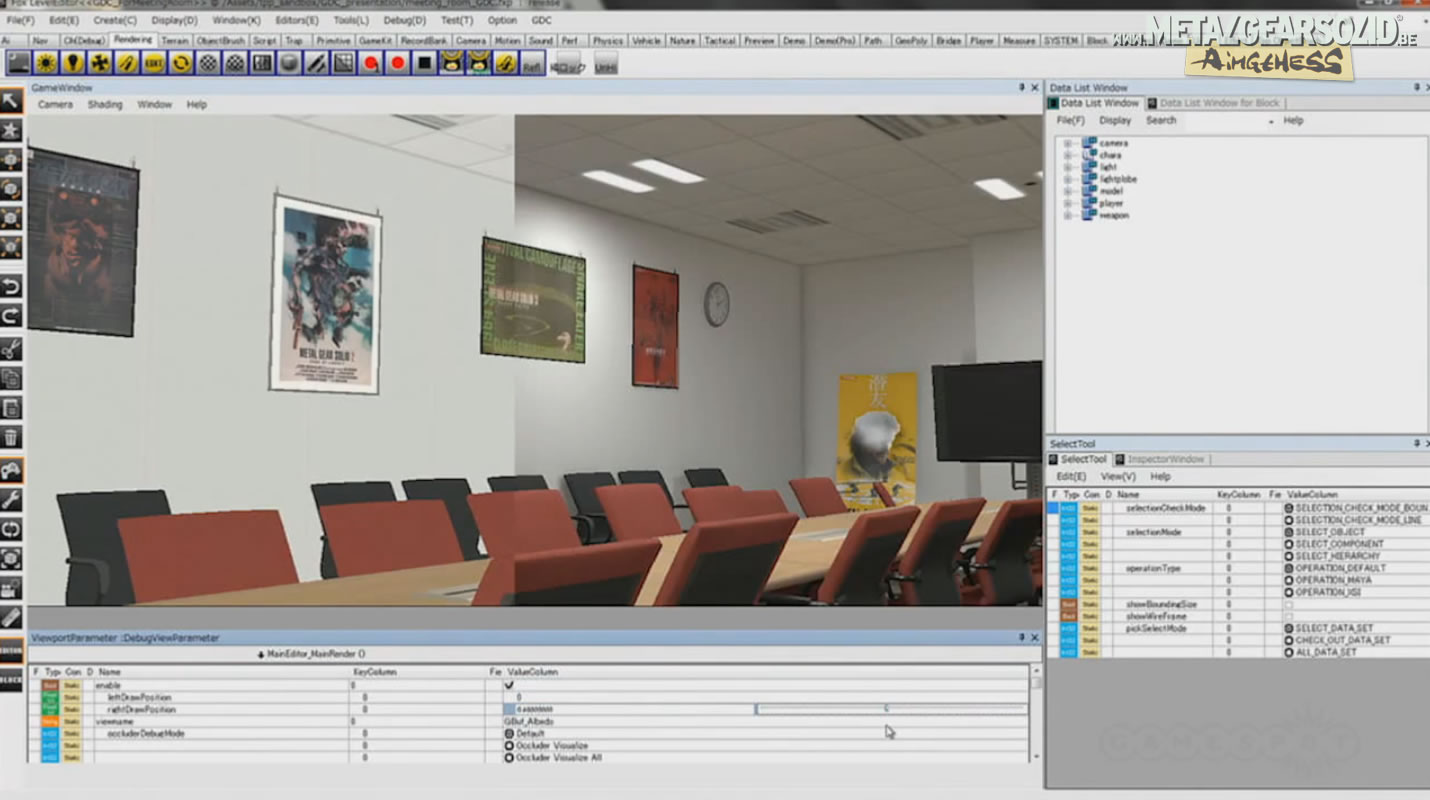This screenshot has width=1430, height=800.
Task: Click the star icon in left sidebar
Action: [x=11, y=130]
